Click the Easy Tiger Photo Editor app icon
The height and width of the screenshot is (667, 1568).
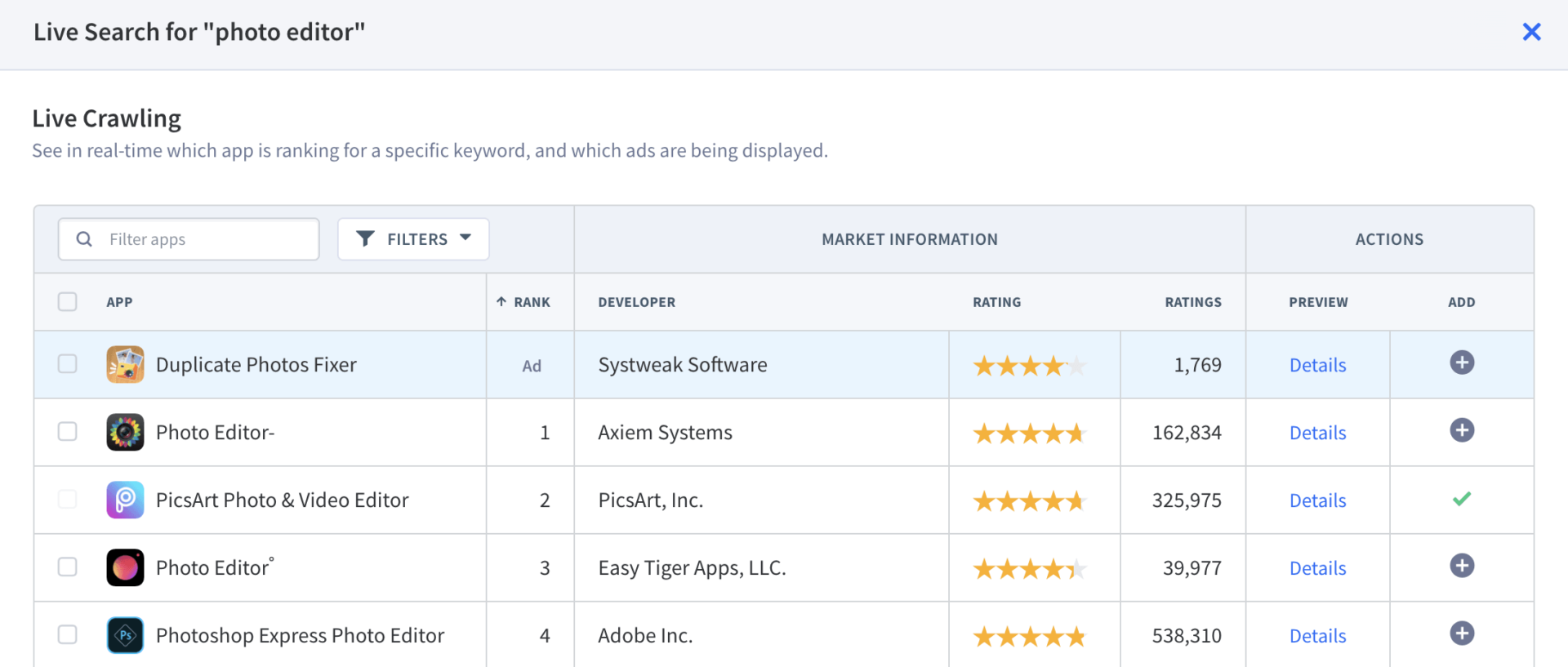pos(125,567)
